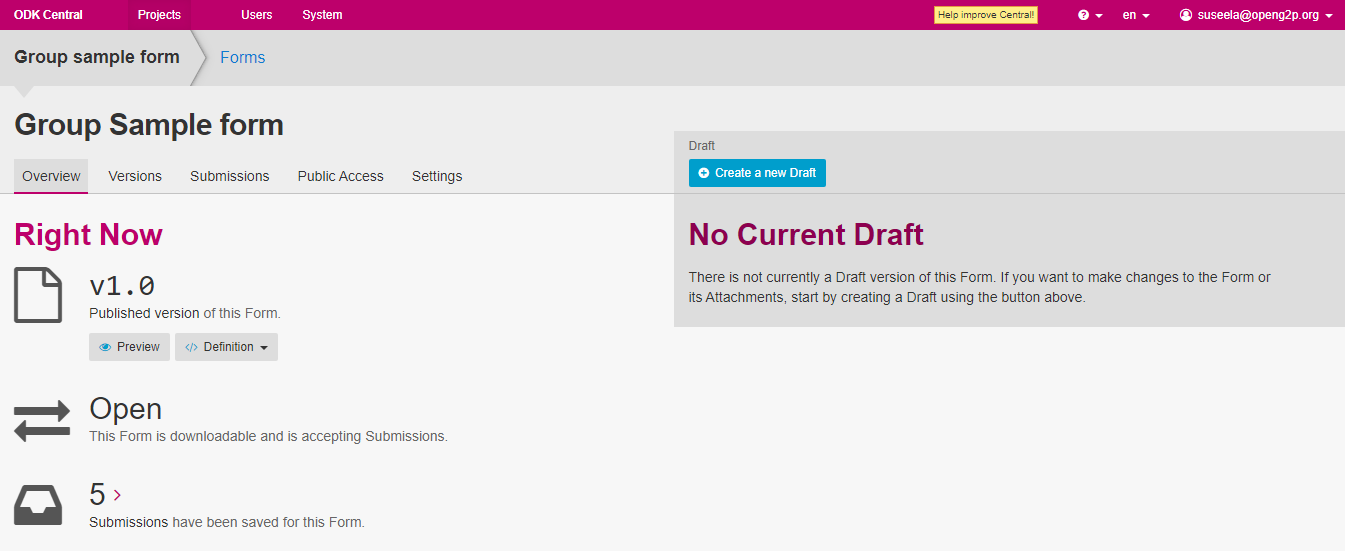Select System in the top navigation bar
Image resolution: width=1345 pixels, height=551 pixels.
point(322,15)
